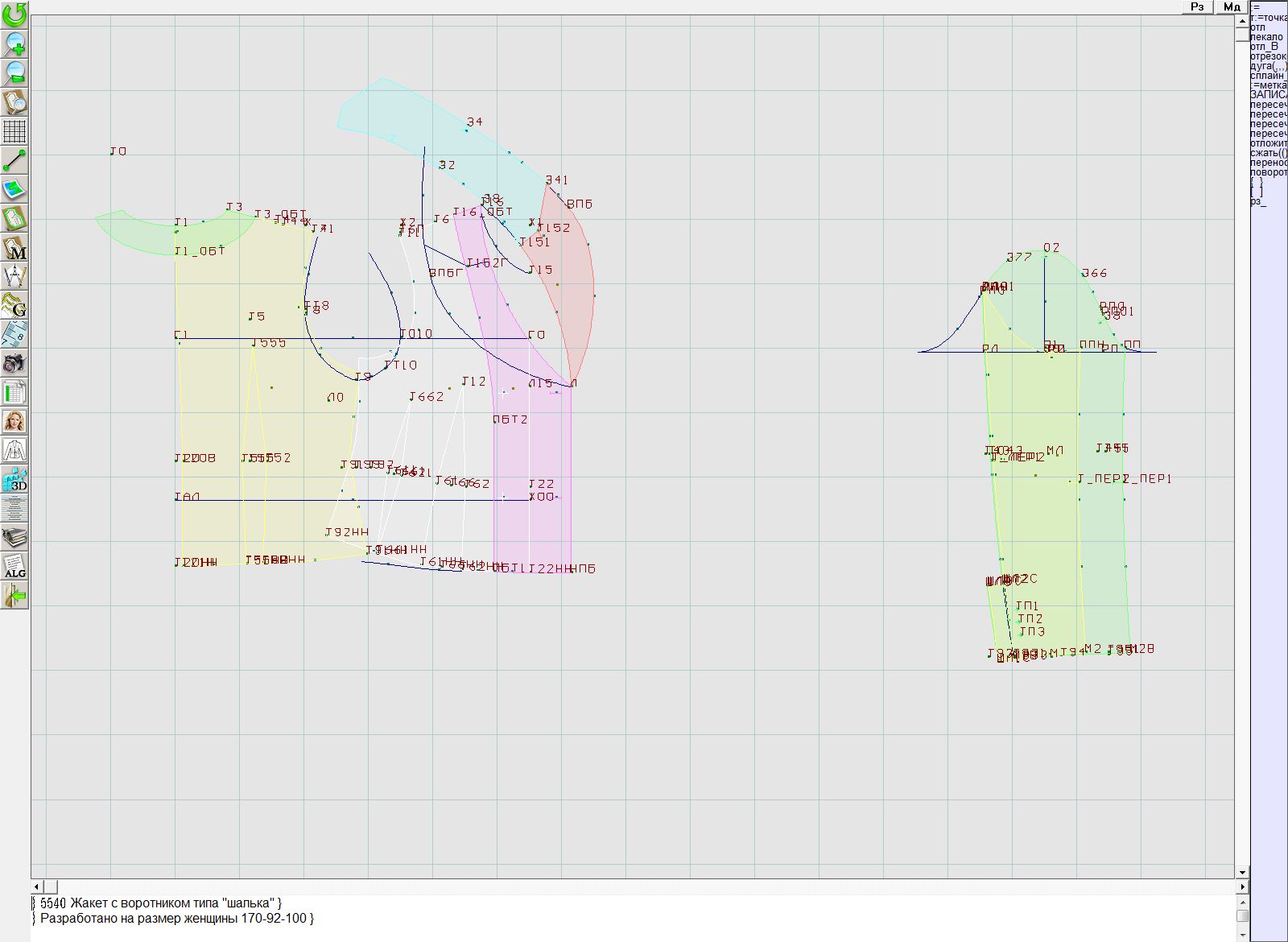Zoom out with the magnifier minus tool
Viewport: 1288px width, 942px height.
pos(14,72)
